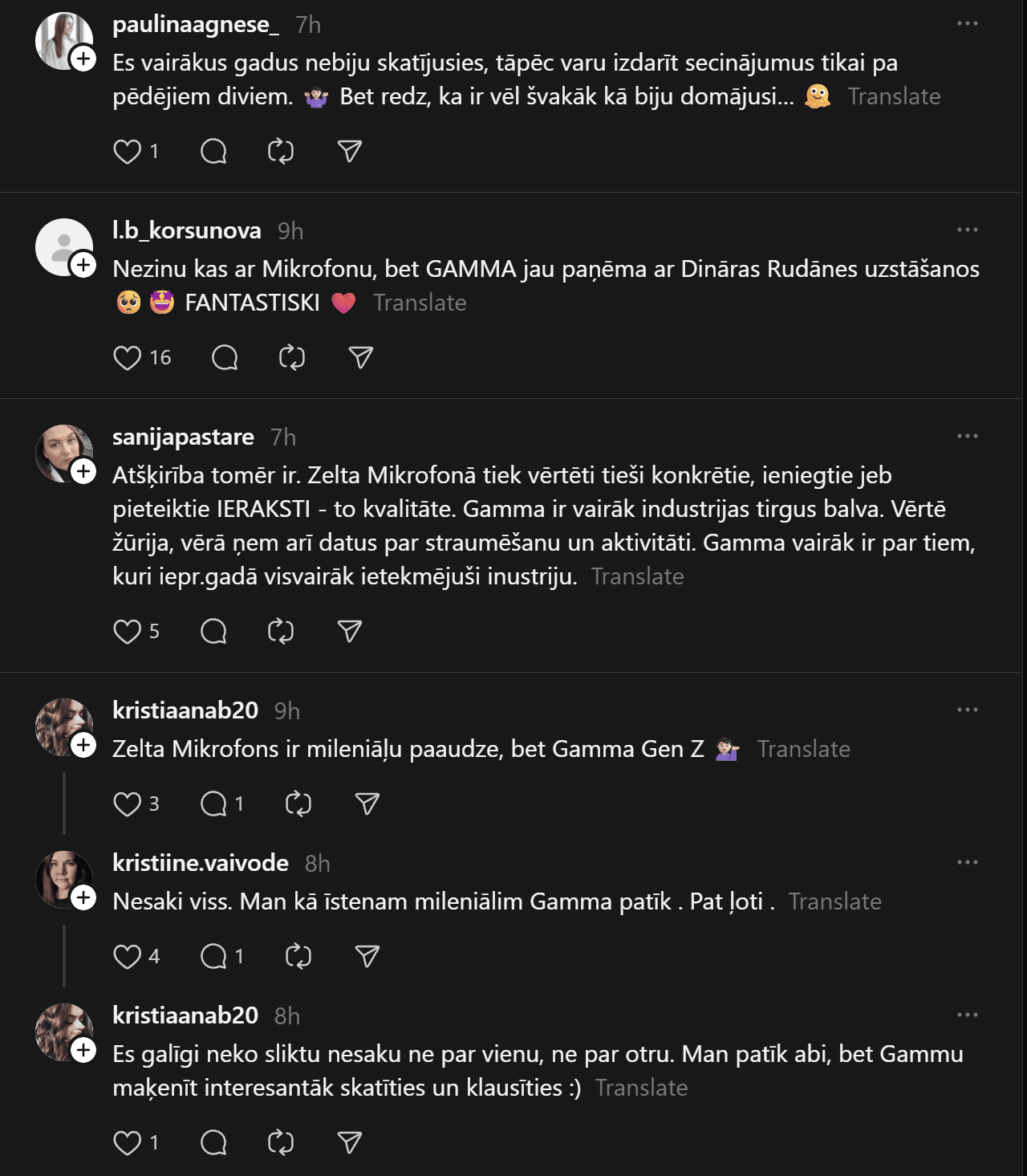The height and width of the screenshot is (1176, 1027).
Task: Repost l.b_korsunova's comment about GAMMA
Action: [x=292, y=358]
